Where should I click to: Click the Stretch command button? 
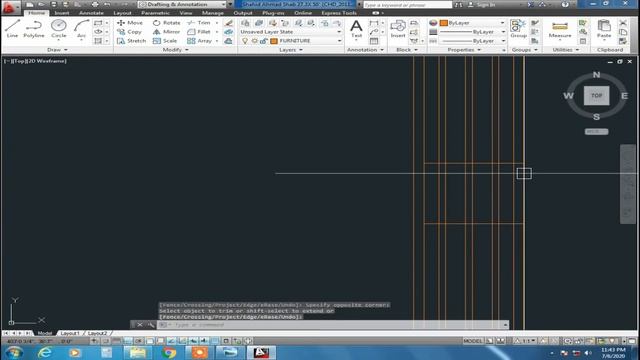(x=131, y=41)
